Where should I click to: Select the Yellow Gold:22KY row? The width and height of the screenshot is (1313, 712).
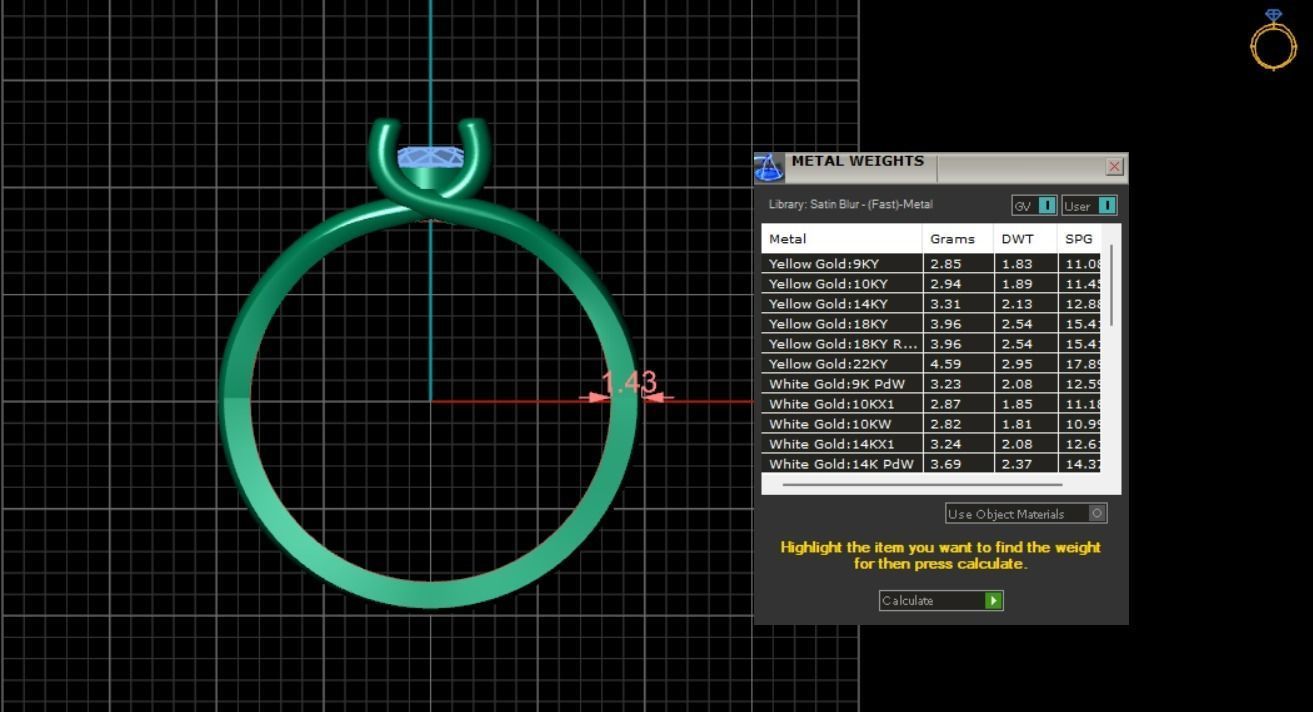click(x=931, y=364)
